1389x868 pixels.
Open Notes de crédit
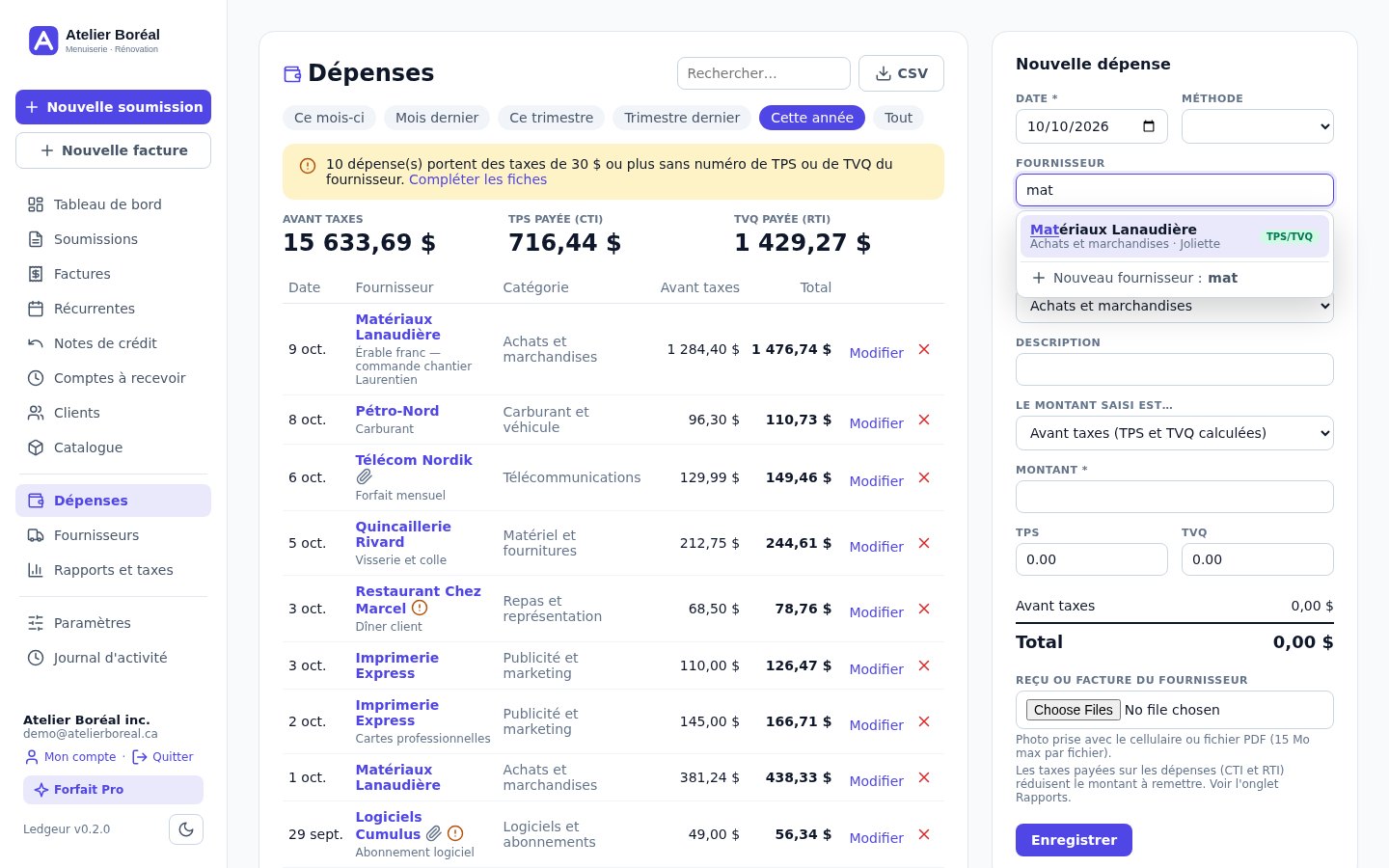113,343
